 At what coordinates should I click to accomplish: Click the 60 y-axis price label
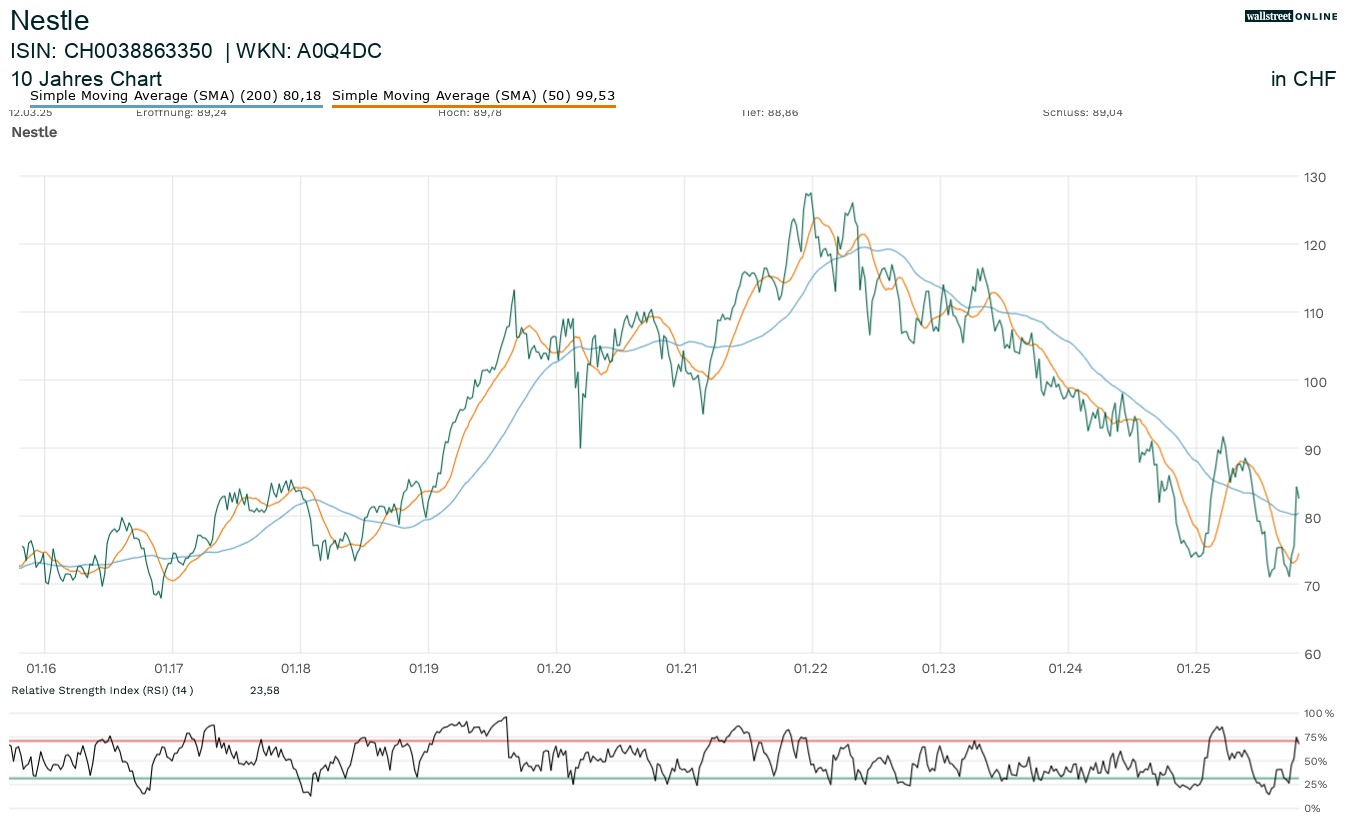tap(1311, 654)
